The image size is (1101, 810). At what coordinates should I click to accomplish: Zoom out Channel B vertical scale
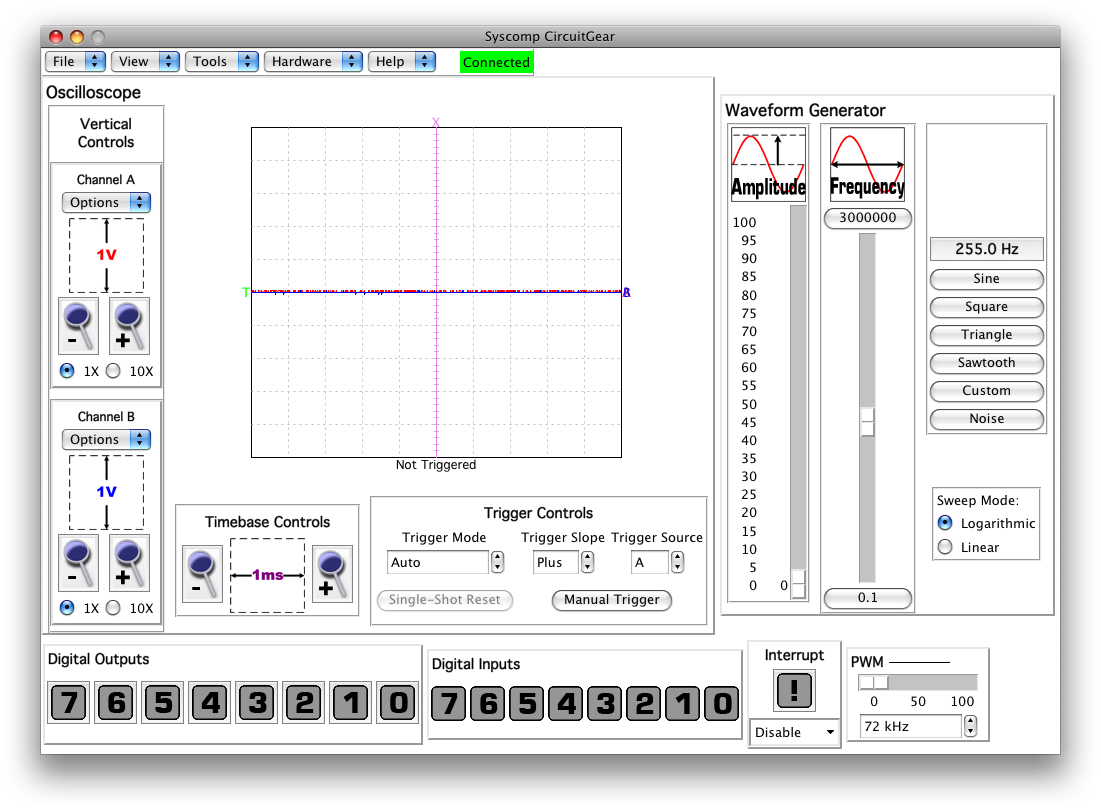(79, 563)
